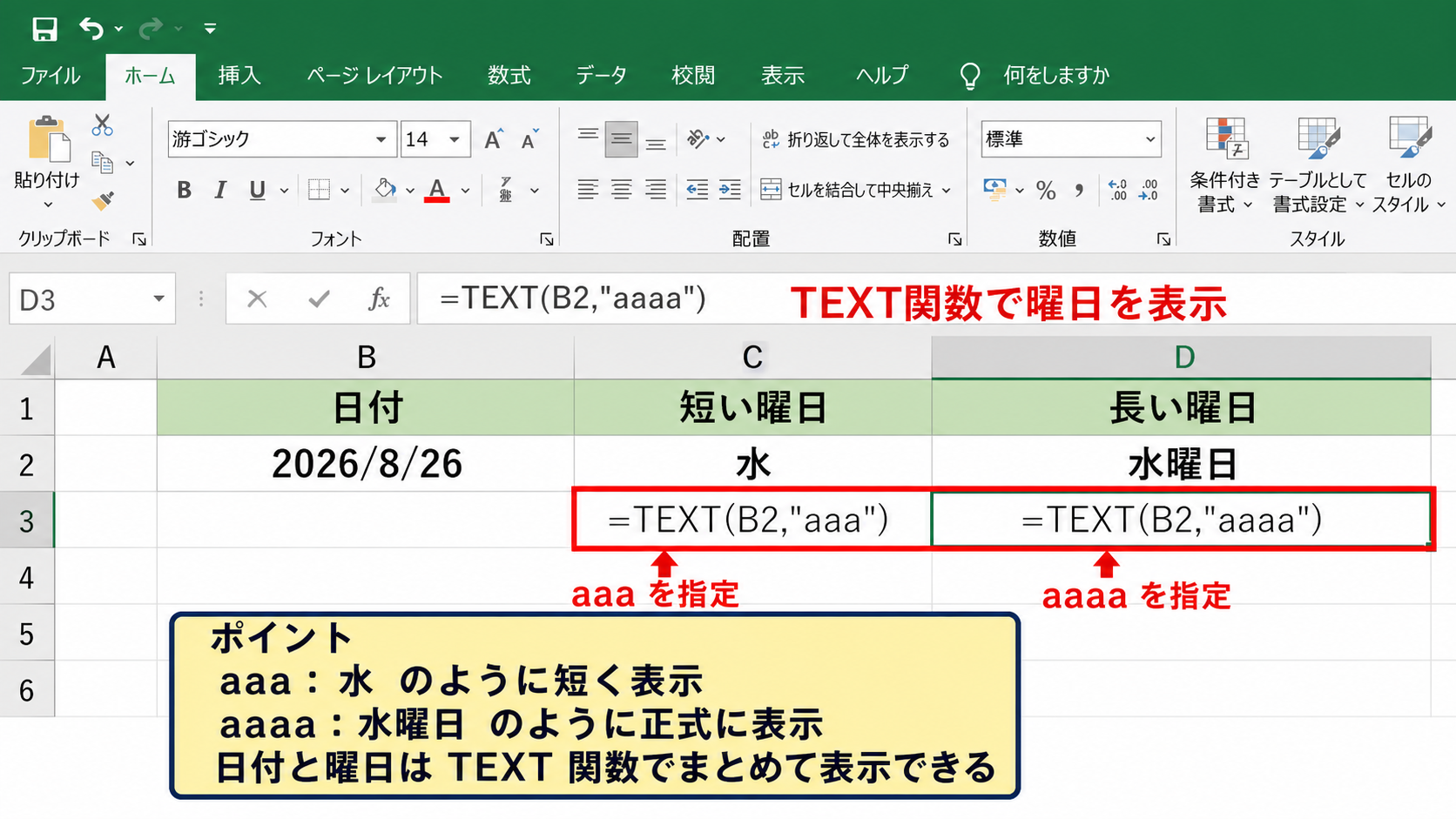Switch to the 数式 tab
Viewport: 1456px width, 819px height.
pyautogui.click(x=509, y=76)
